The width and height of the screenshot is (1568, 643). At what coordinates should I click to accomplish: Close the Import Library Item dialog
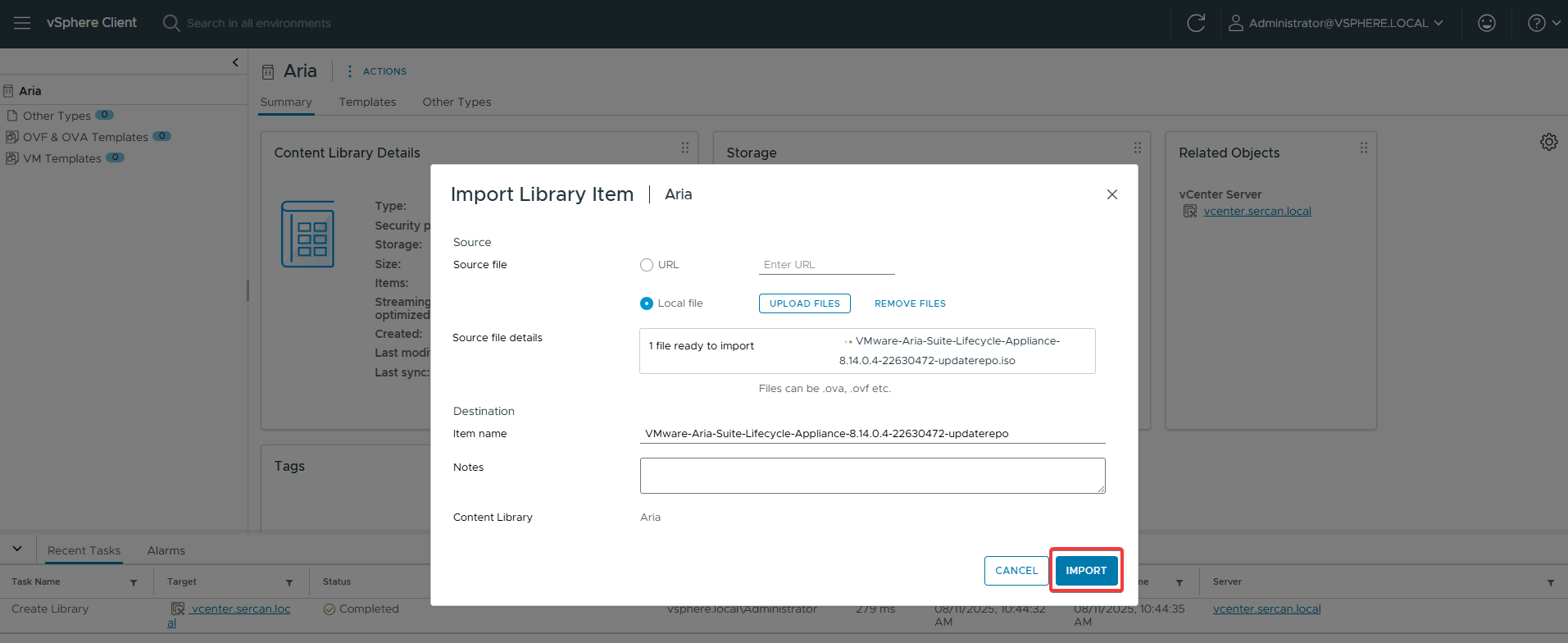pyautogui.click(x=1112, y=194)
